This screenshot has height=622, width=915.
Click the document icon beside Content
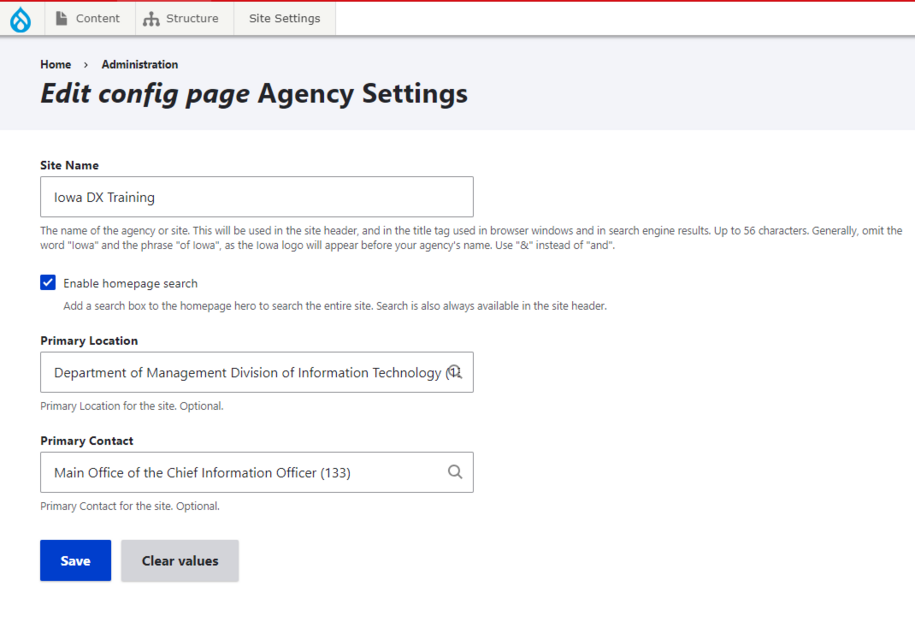pos(62,18)
